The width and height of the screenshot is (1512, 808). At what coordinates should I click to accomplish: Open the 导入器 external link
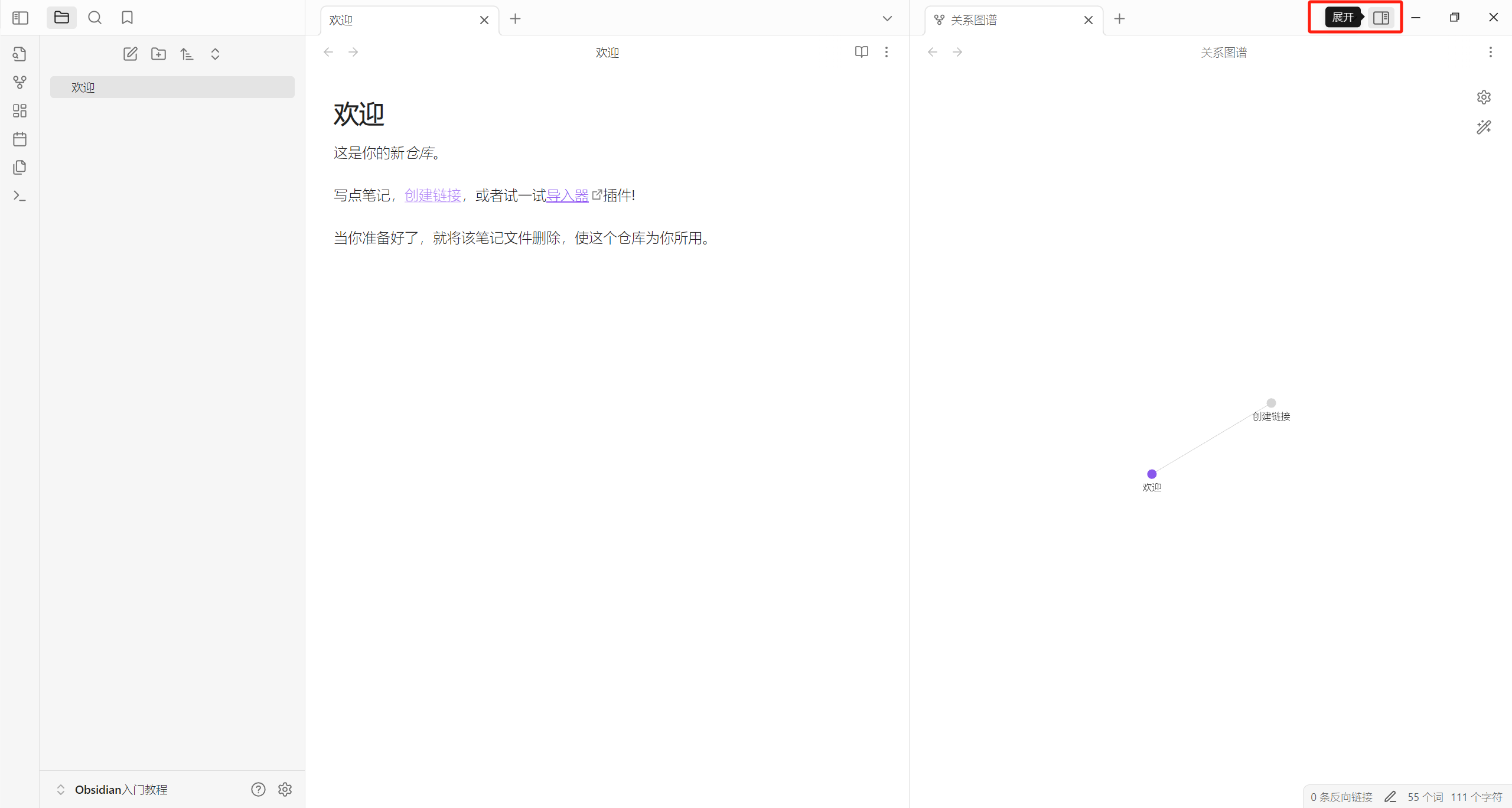pos(567,196)
